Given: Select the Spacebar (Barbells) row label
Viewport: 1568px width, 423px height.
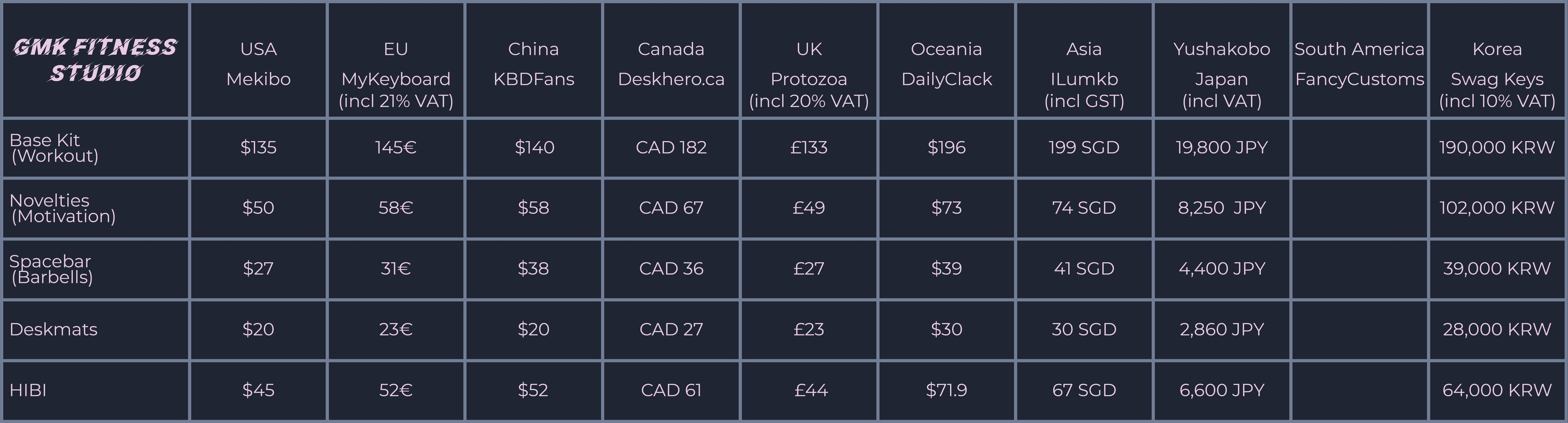Looking at the screenshot, I should tap(52, 269).
